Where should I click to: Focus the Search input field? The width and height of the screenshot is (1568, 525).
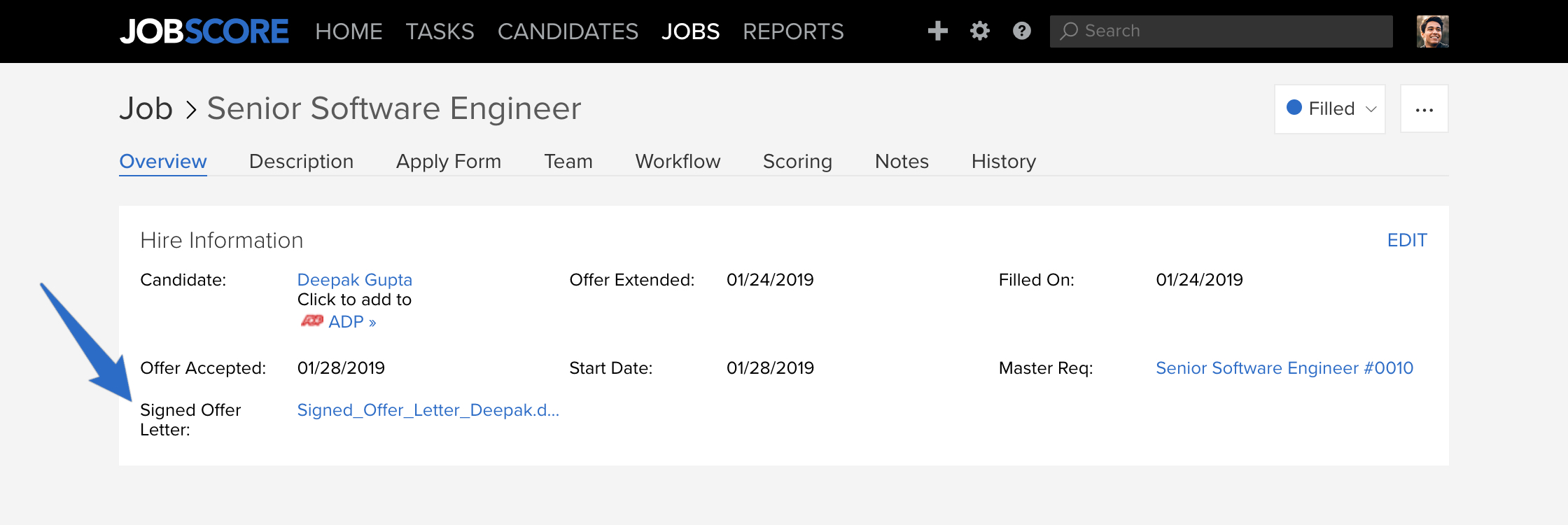[x=1221, y=31]
